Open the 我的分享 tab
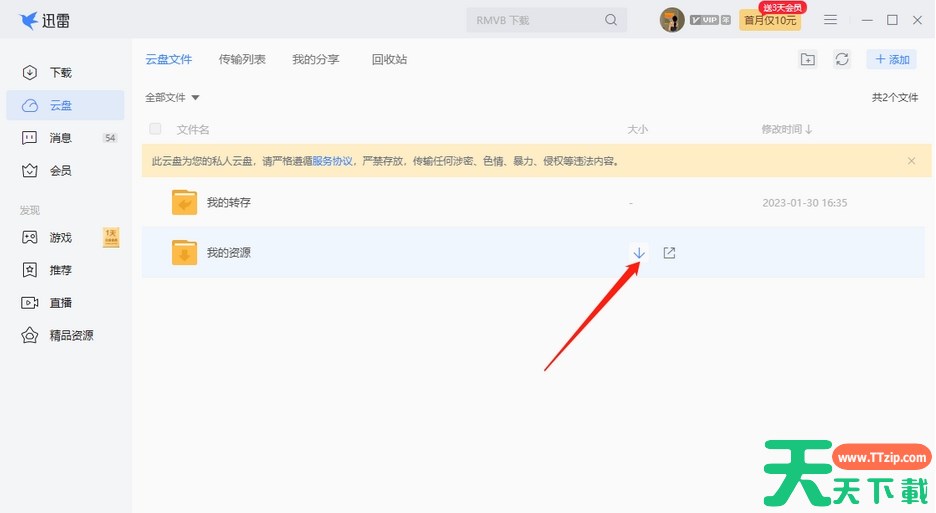 coord(315,60)
